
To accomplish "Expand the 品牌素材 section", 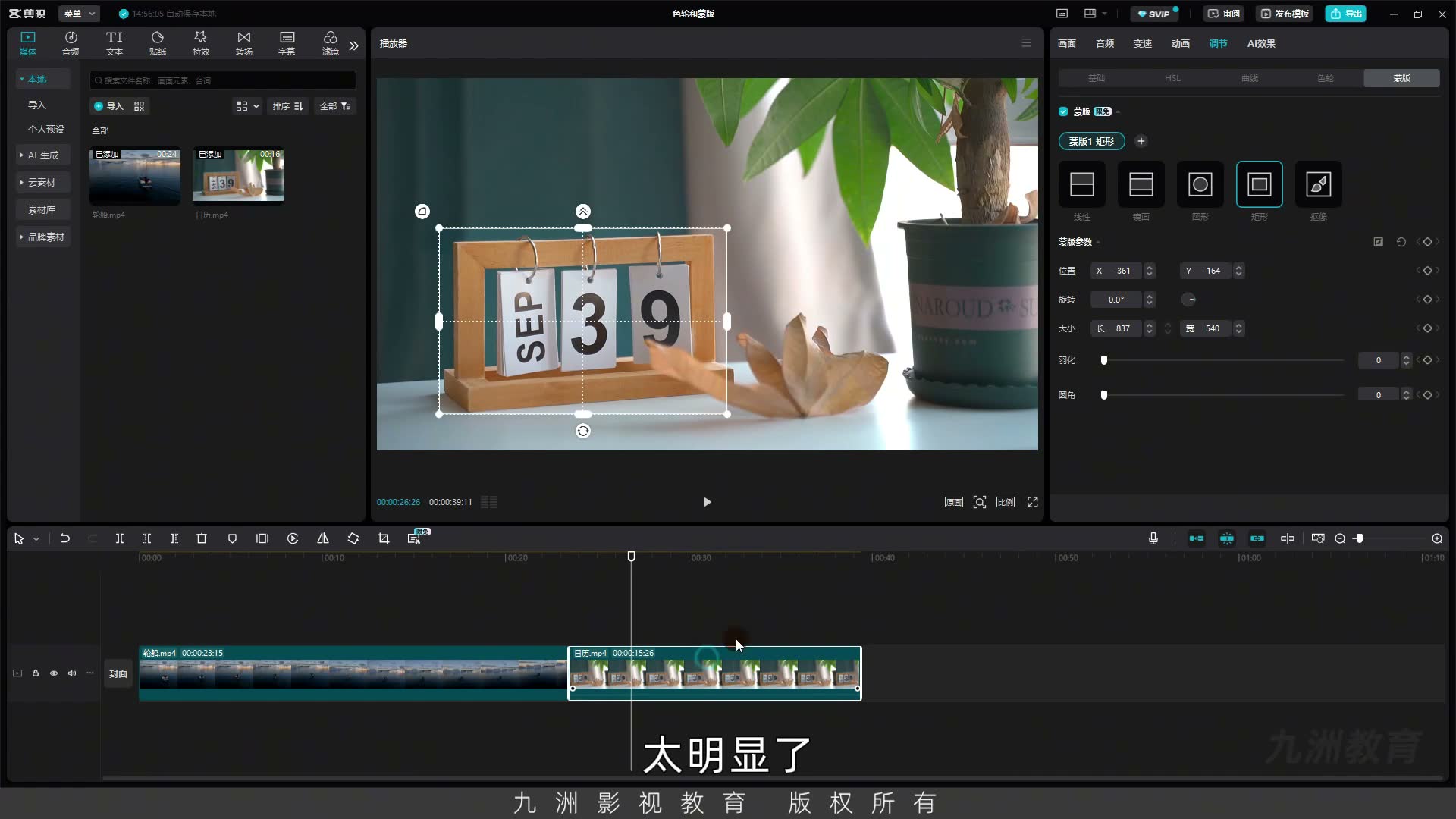I will click(x=42, y=237).
